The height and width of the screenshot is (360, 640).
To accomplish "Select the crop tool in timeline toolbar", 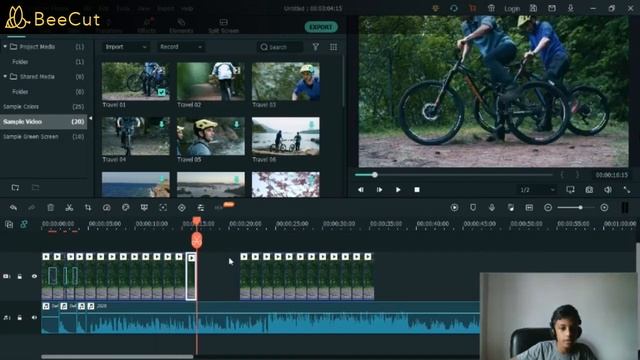I will (x=88, y=208).
